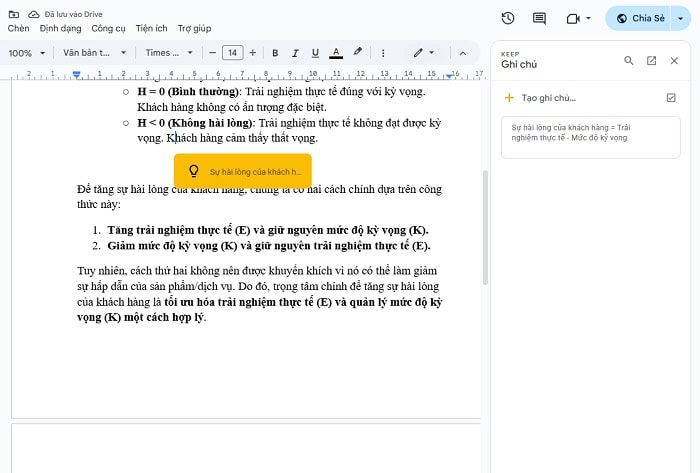Search notes in Keep panel
Viewport: 700px width, 473px height.
tap(629, 61)
